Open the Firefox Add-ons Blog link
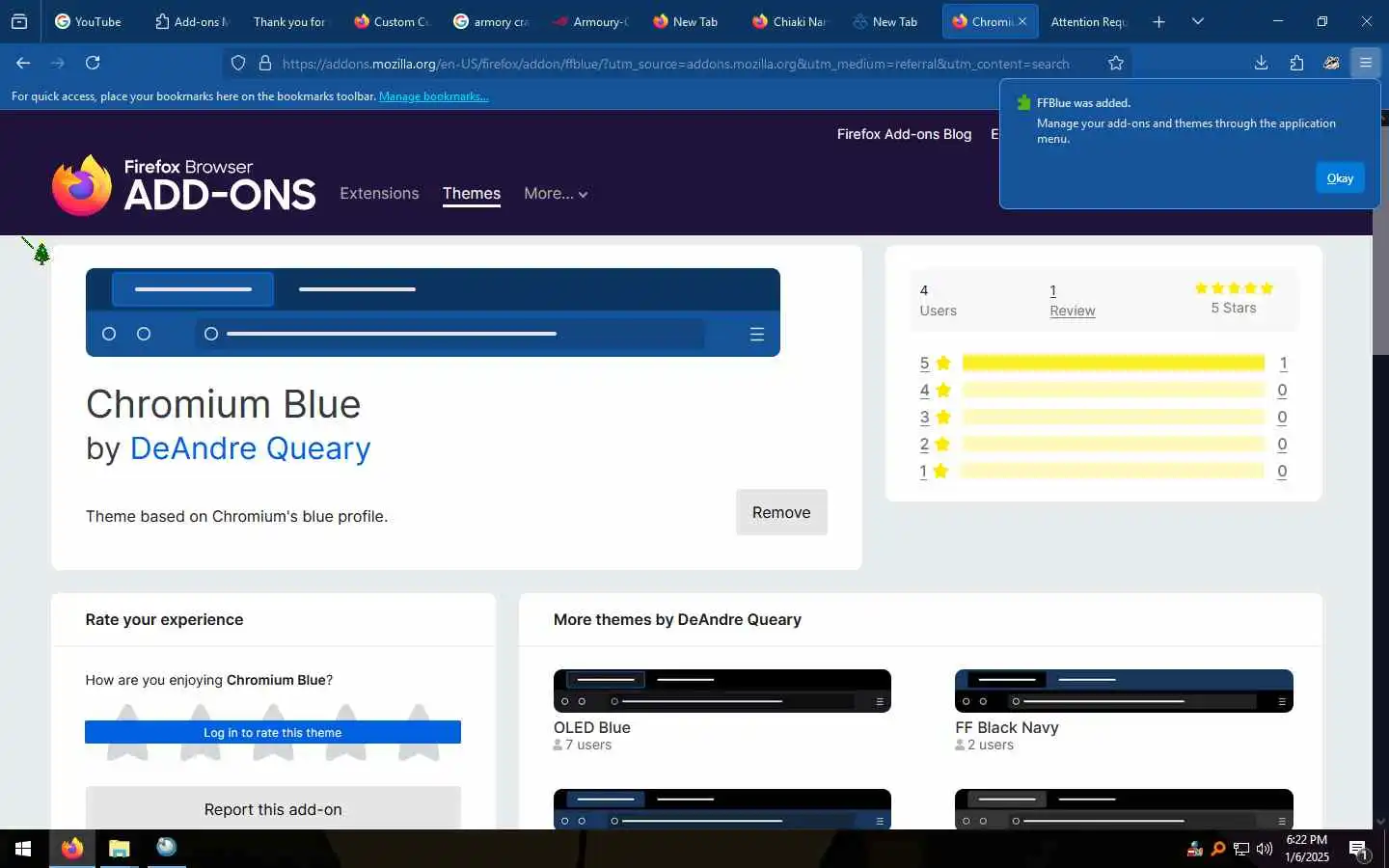The width and height of the screenshot is (1389, 868). 904,134
